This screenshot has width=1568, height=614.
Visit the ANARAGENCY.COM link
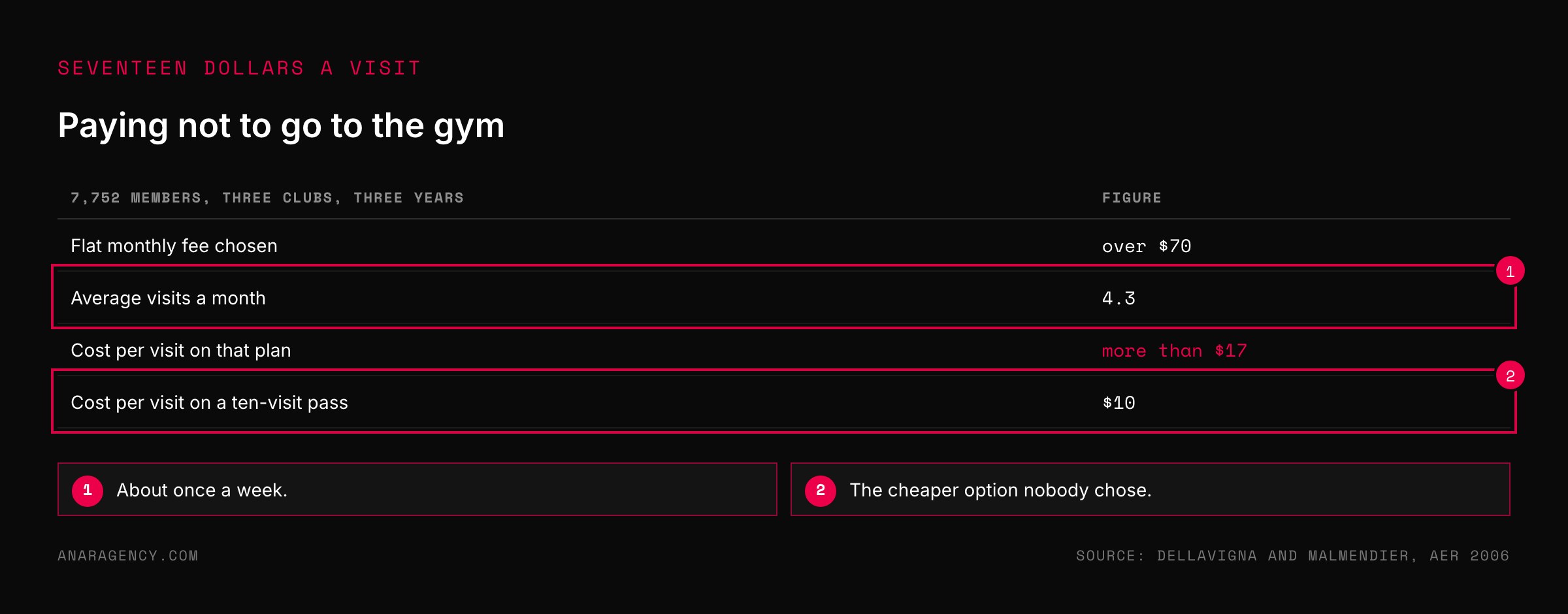coord(128,556)
